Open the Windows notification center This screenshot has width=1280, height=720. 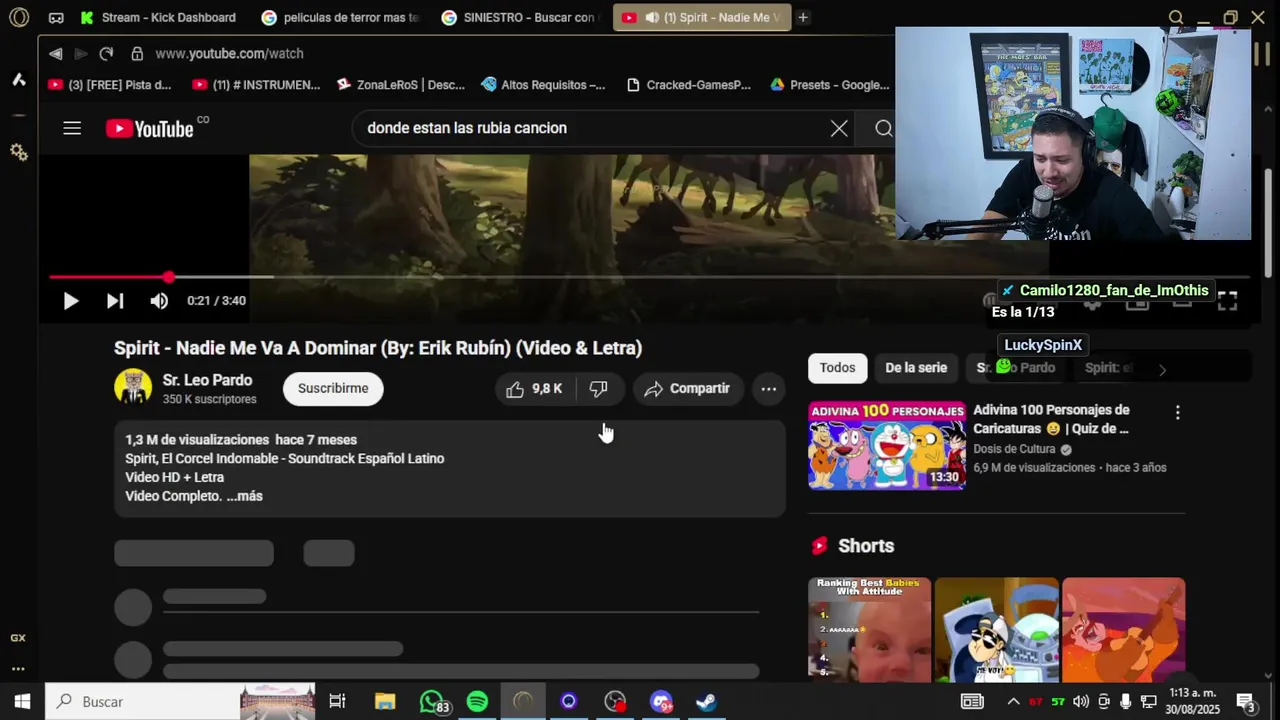coord(1246,702)
